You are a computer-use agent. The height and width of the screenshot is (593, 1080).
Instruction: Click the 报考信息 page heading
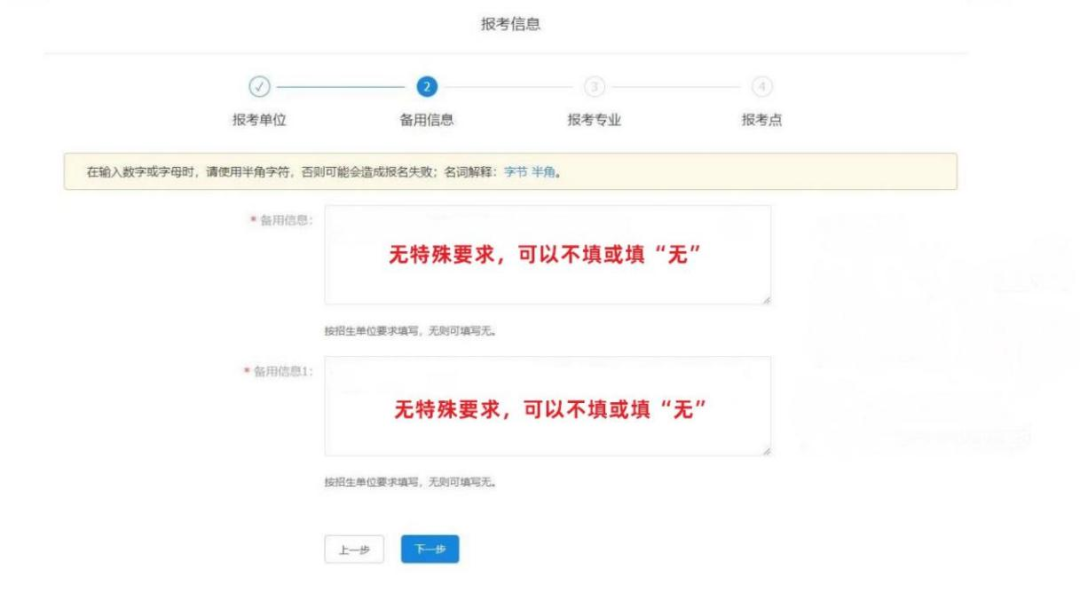click(x=511, y=24)
